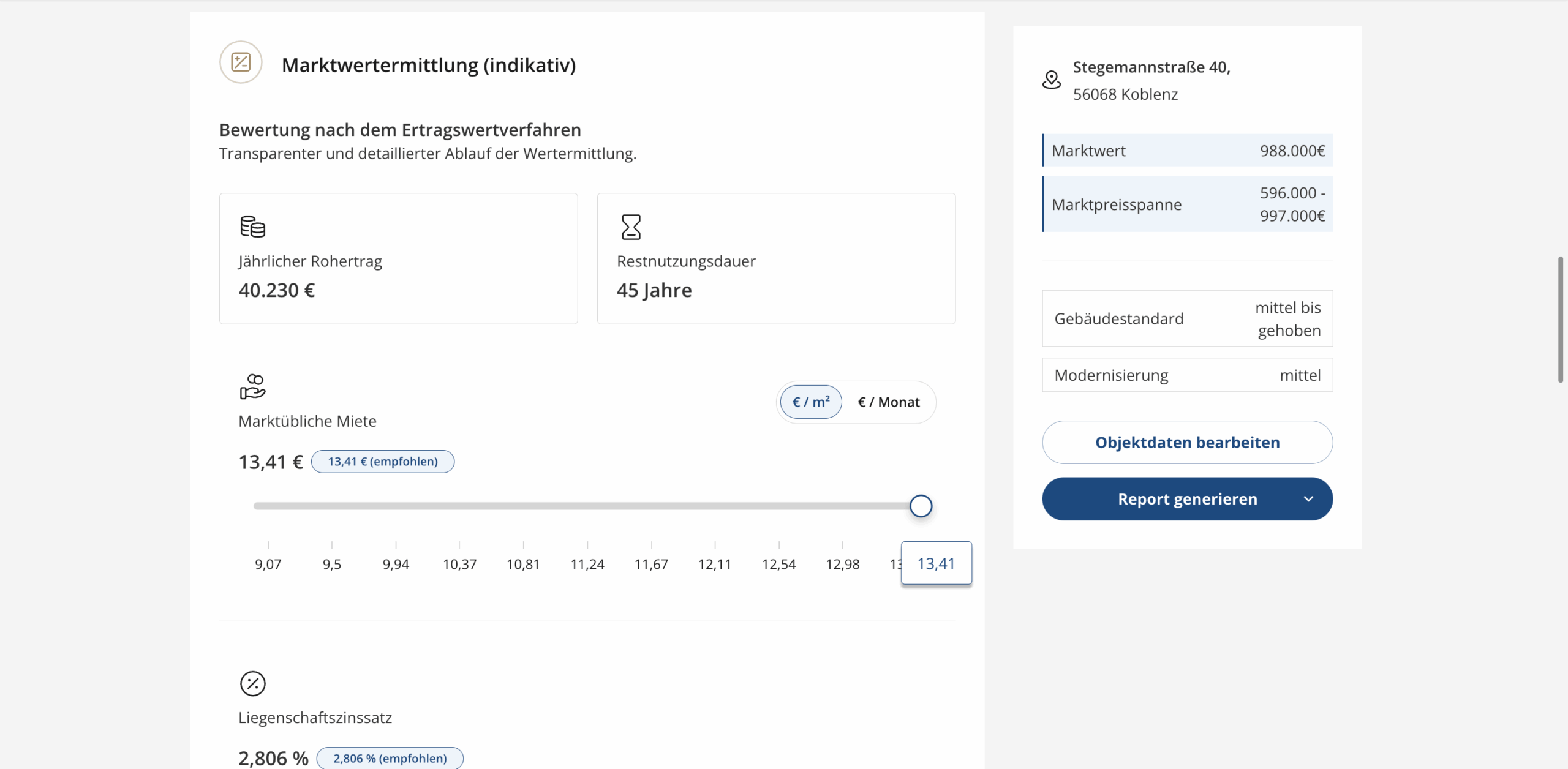Select the 9,94 tick label on rent slider
1568x769 pixels.
[396, 563]
